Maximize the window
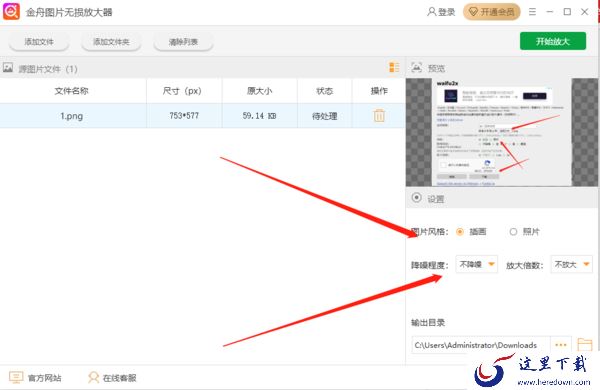Image resolution: width=600 pixels, height=390 pixels. pyautogui.click(x=567, y=12)
